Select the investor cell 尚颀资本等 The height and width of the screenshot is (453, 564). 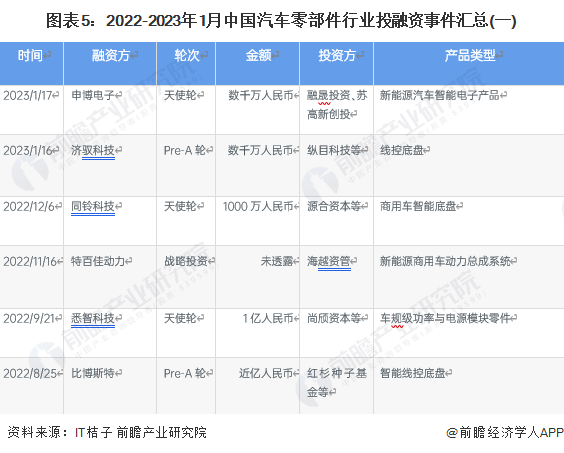tap(337, 333)
